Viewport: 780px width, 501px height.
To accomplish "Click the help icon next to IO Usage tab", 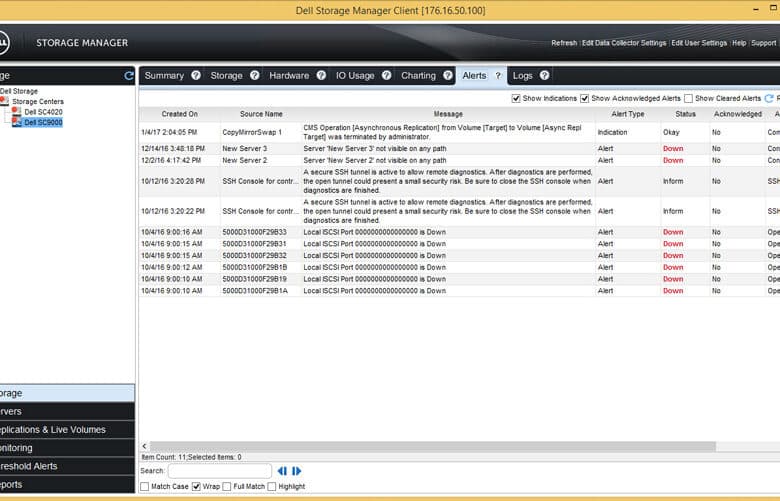I will [387, 75].
